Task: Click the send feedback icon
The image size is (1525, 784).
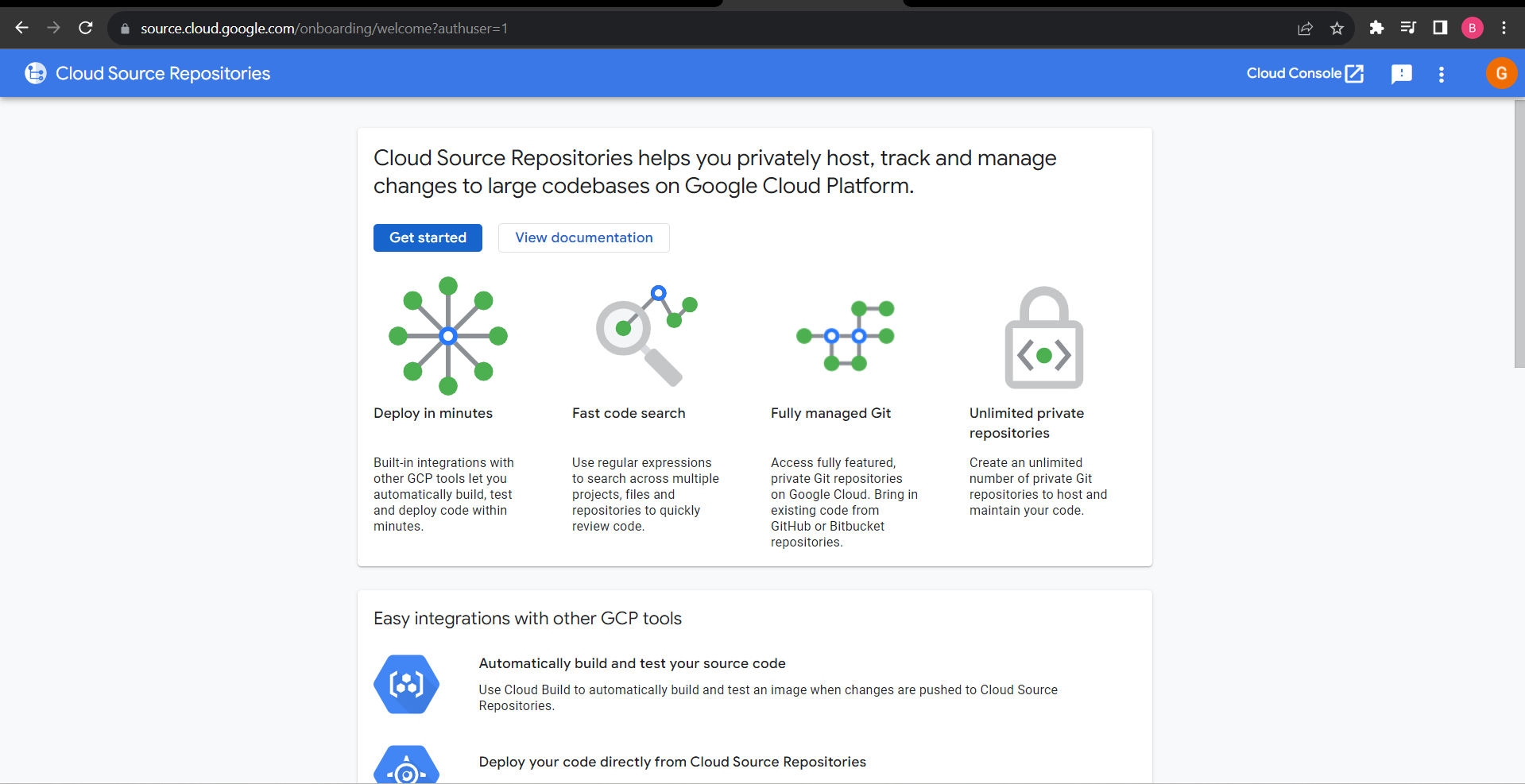Action: (x=1402, y=74)
